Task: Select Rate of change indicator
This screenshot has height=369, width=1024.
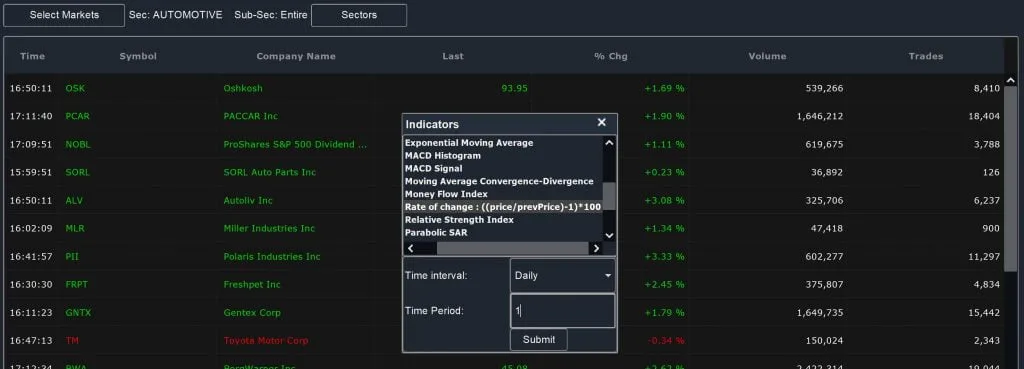Action: 503,207
